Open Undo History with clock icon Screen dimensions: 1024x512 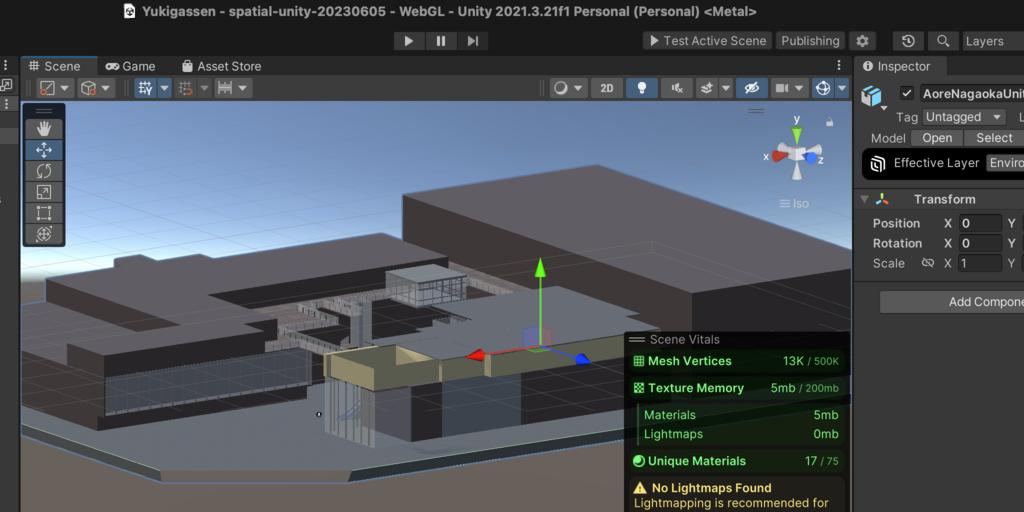(907, 41)
